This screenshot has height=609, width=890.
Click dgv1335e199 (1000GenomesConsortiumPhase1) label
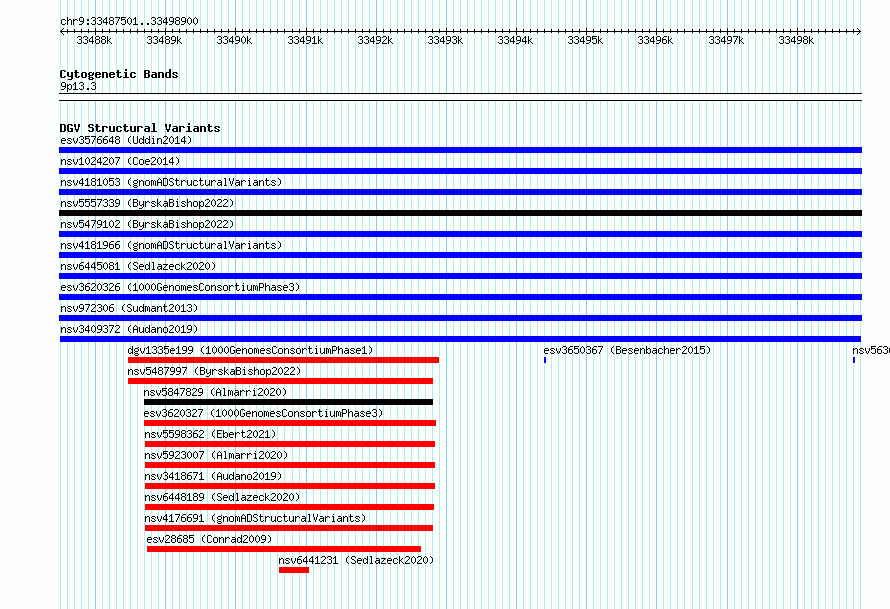point(250,350)
